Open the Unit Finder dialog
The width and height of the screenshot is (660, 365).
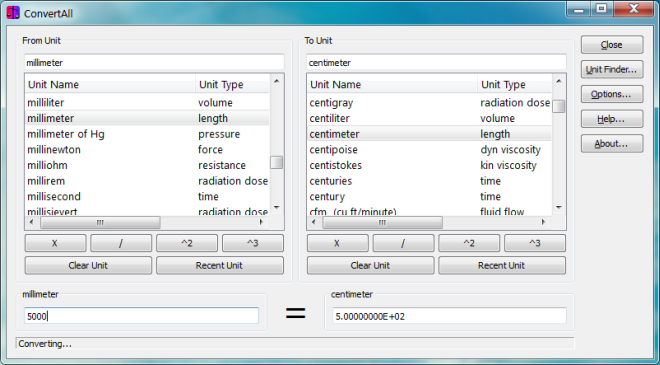(612, 69)
